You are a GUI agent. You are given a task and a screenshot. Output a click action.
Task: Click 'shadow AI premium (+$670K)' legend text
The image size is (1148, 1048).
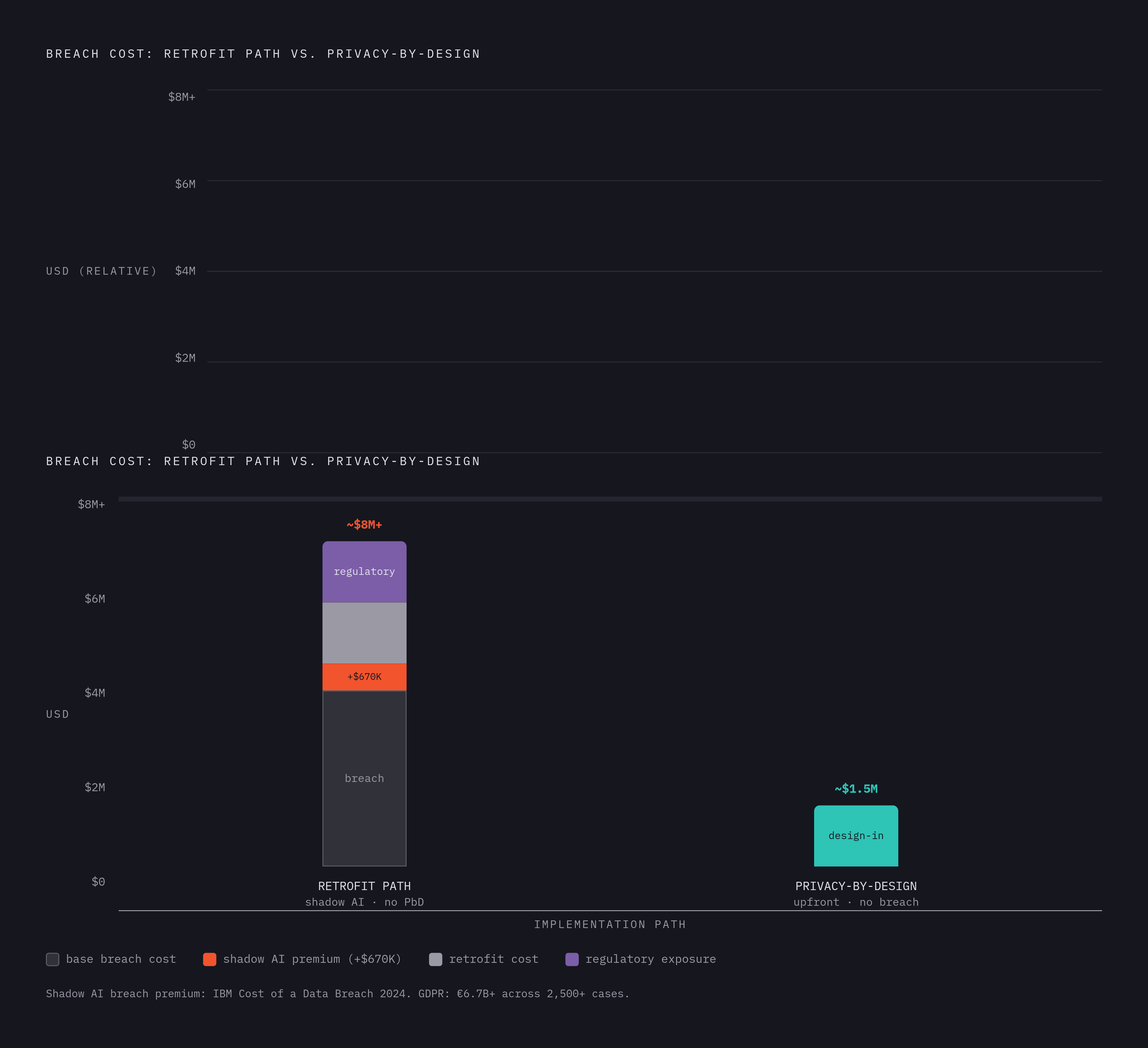coord(312,959)
